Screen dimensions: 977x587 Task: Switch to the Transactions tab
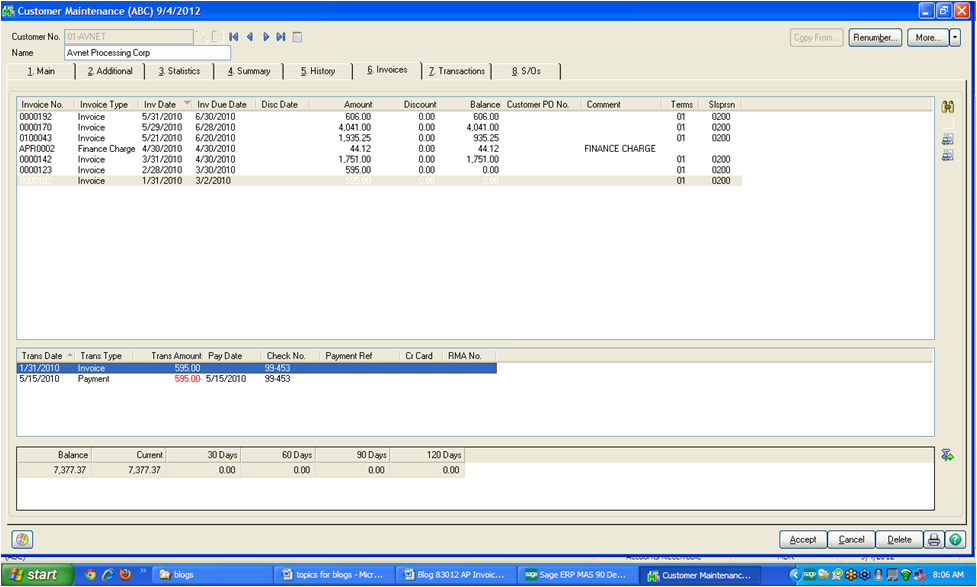point(456,71)
